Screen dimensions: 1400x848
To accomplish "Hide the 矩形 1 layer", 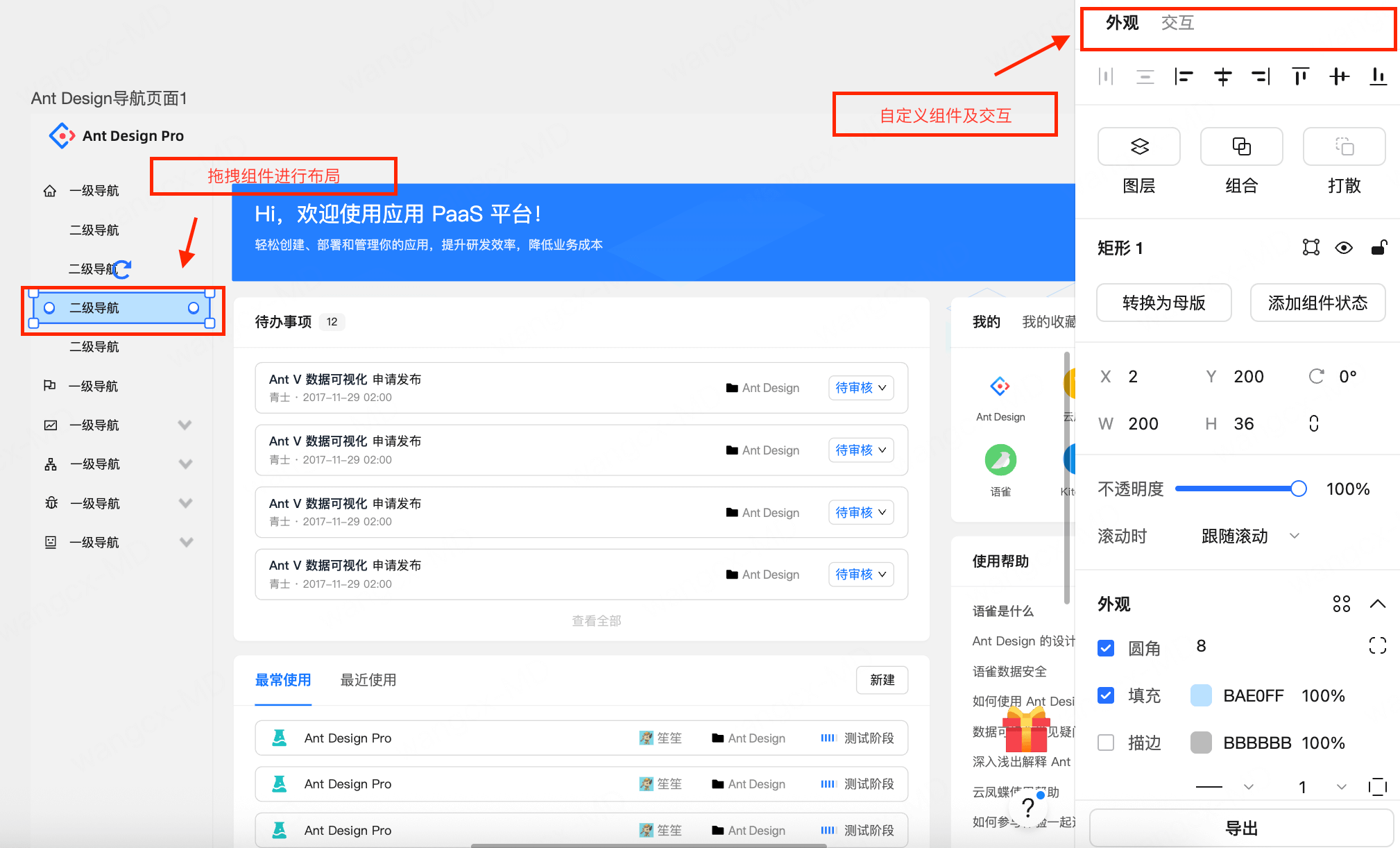I will (1344, 248).
